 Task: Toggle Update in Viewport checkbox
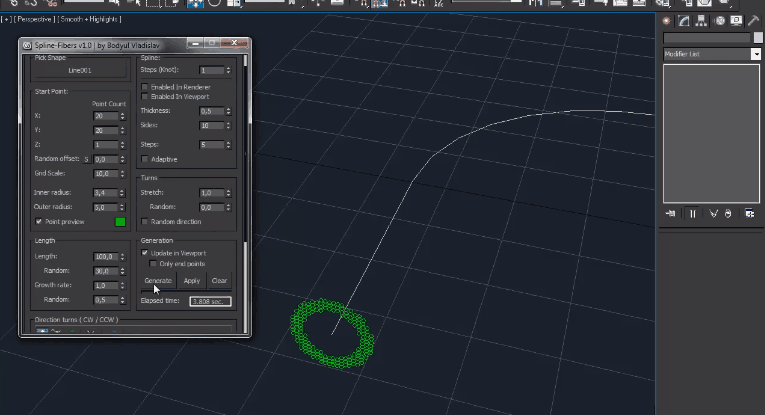pos(146,253)
